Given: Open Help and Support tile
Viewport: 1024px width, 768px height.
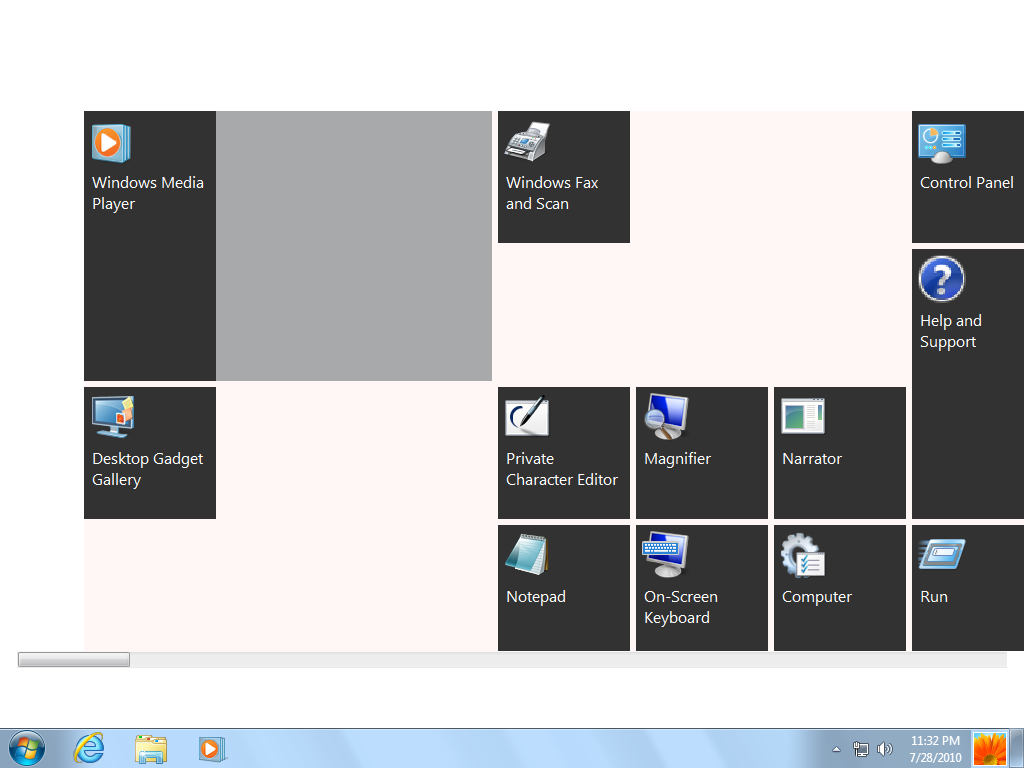Looking at the screenshot, I should point(967,383).
